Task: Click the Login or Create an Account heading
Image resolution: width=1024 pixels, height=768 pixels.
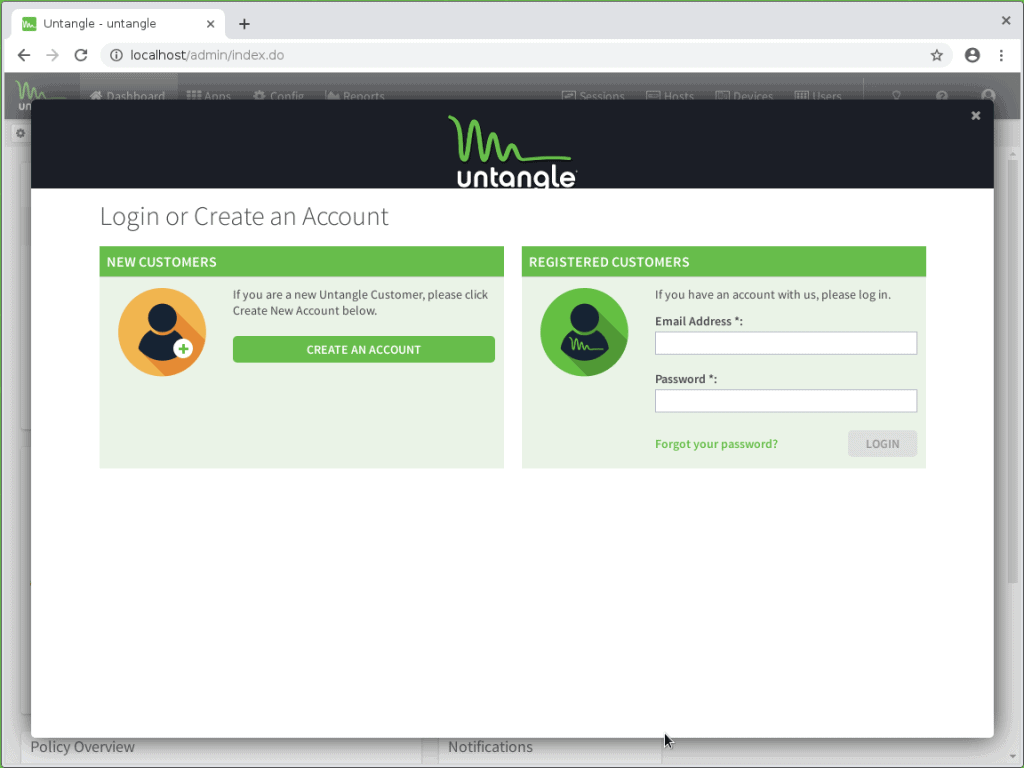Action: coord(244,216)
